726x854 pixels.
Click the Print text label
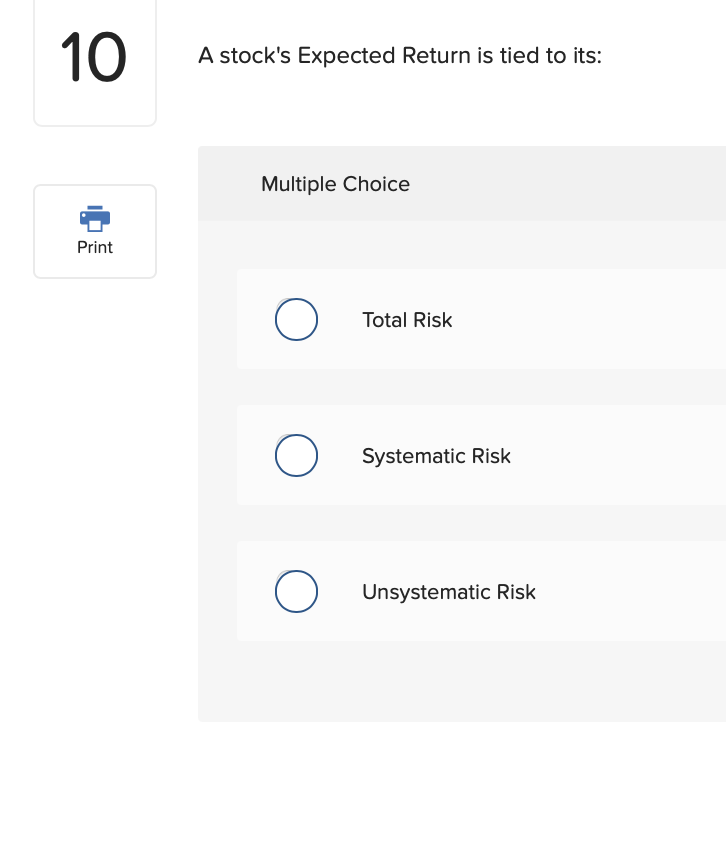pyautogui.click(x=95, y=247)
